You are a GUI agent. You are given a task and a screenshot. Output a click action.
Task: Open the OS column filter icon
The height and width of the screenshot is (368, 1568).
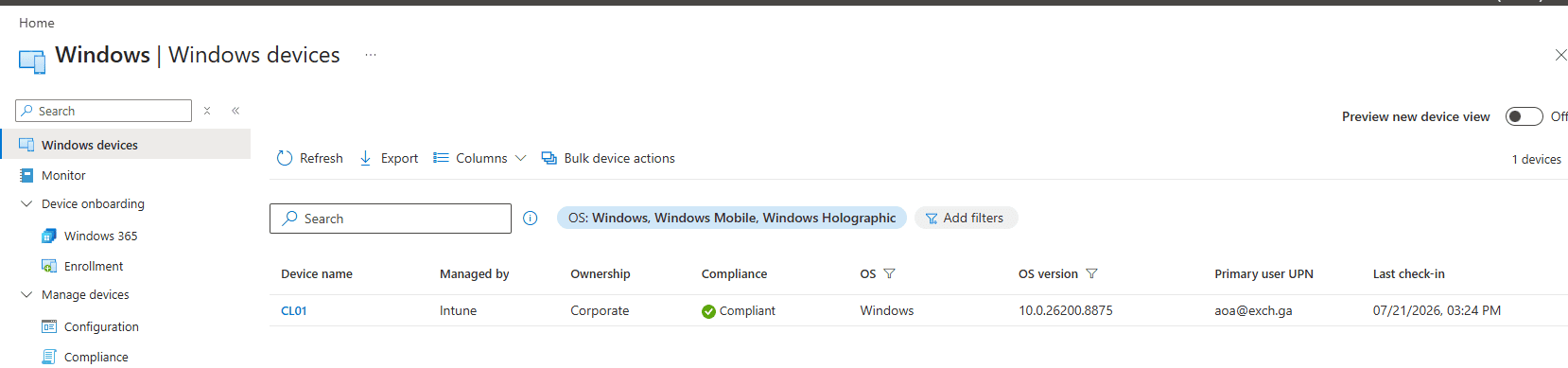889,273
